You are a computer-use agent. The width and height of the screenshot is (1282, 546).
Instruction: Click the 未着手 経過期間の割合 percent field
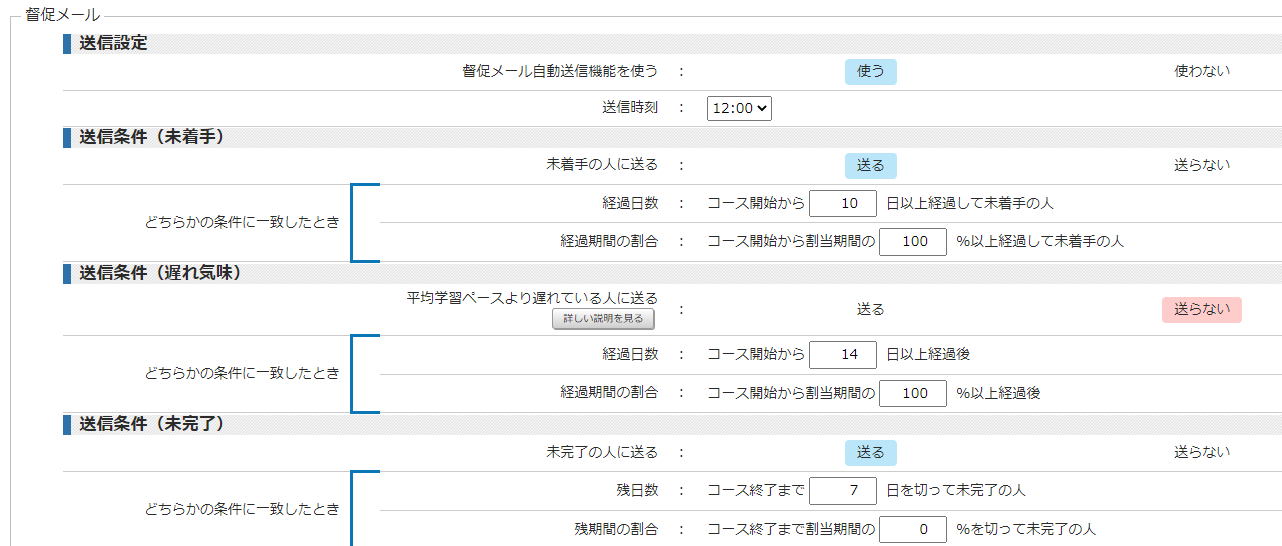click(x=912, y=241)
